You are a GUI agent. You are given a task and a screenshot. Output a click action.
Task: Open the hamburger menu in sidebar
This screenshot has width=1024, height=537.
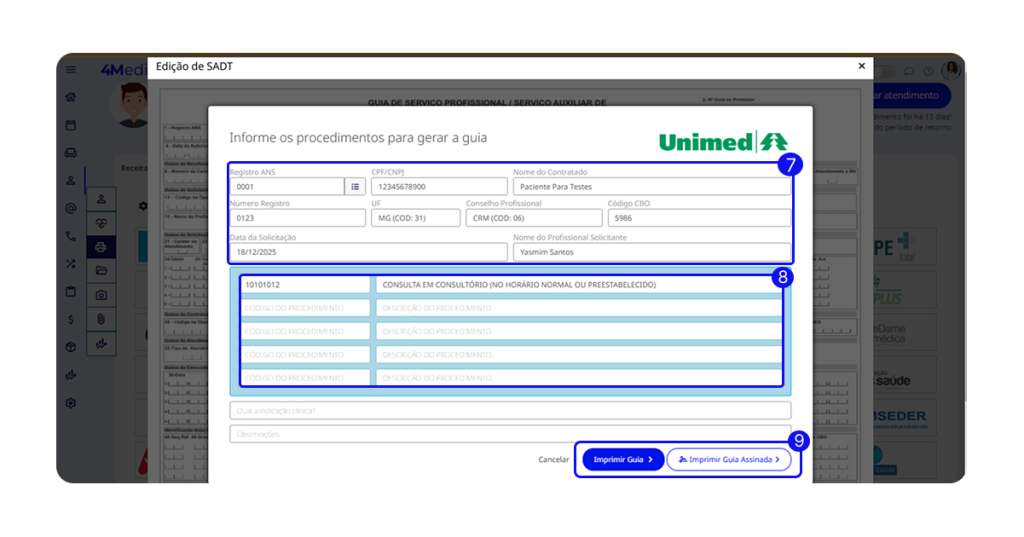[x=71, y=70]
